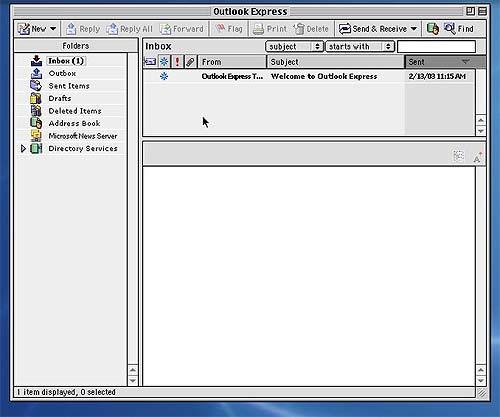Click the Delete toolbar button
The width and height of the screenshot is (500, 417).
coord(311,29)
